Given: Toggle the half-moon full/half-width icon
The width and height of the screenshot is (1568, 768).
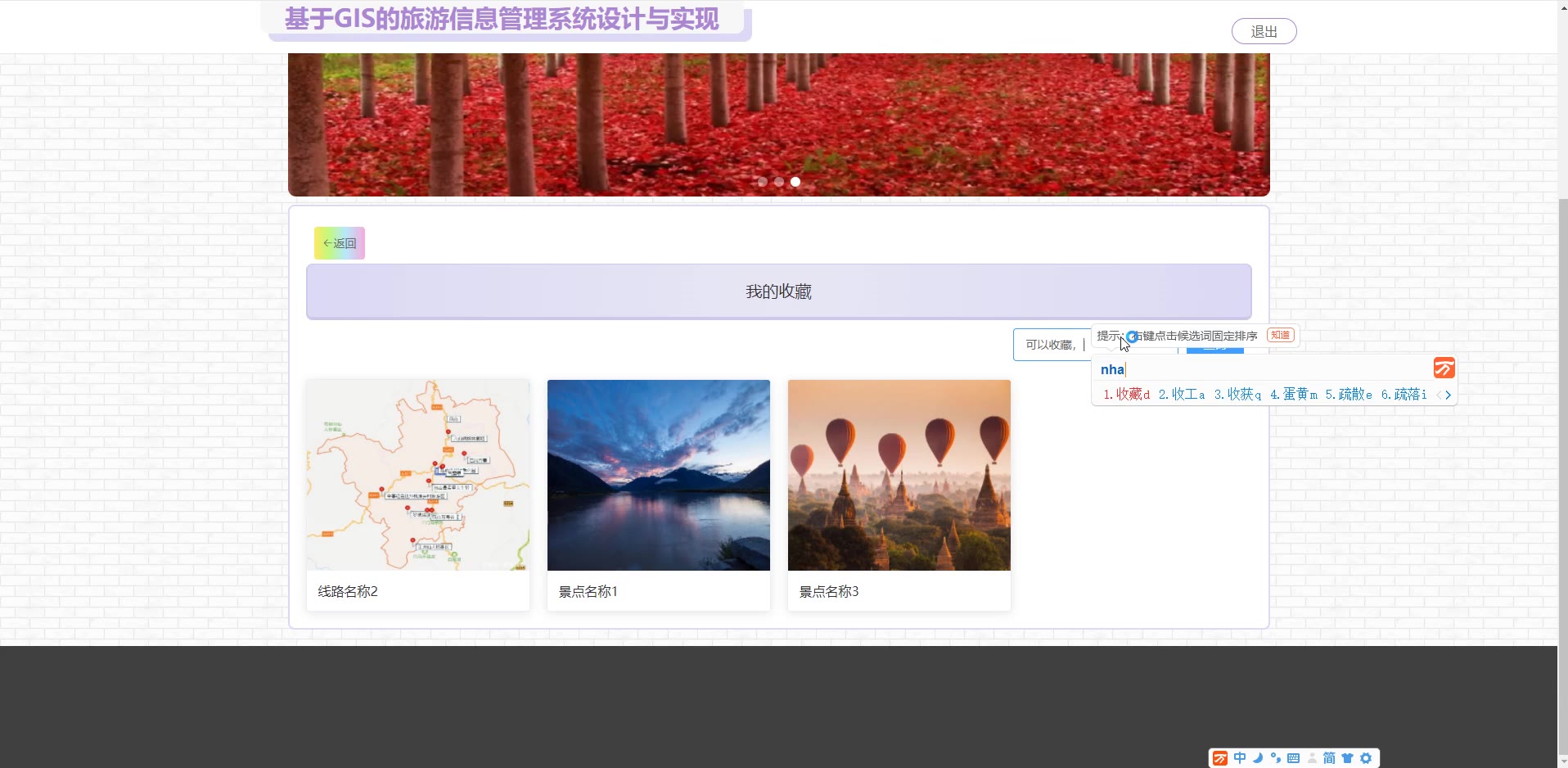Looking at the screenshot, I should click(x=1258, y=758).
